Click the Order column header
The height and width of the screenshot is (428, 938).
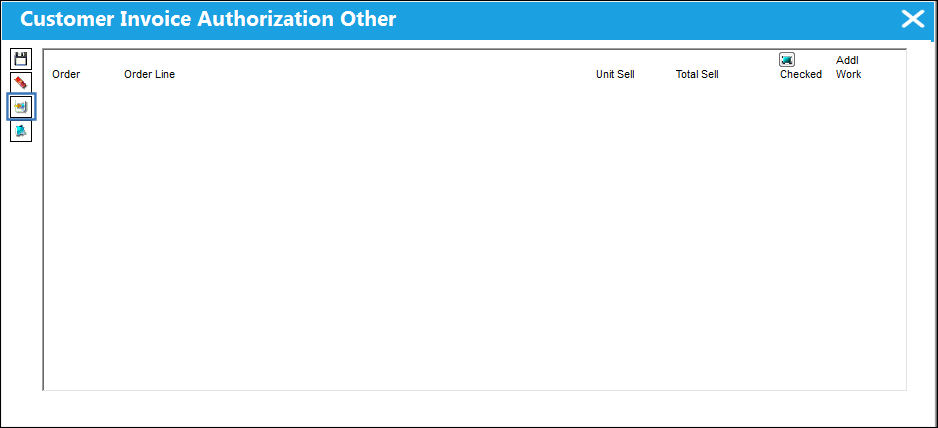coord(66,74)
